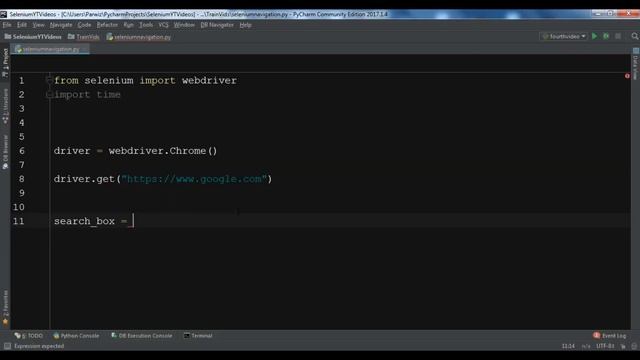This screenshot has height=360, width=640.
Task: Open the run configuration dropdown
Action: [563, 36]
